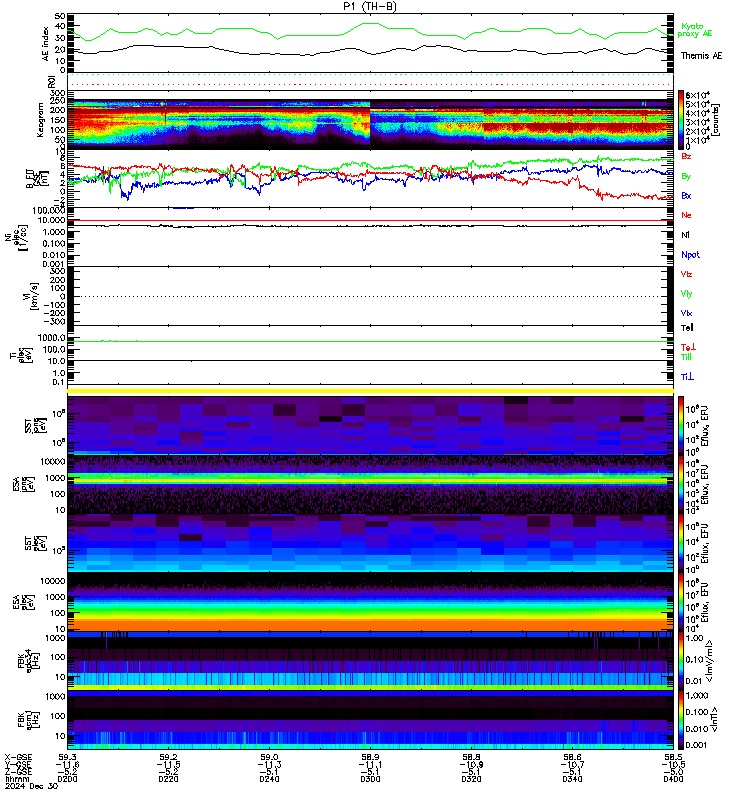Click the green By legend label

point(686,176)
